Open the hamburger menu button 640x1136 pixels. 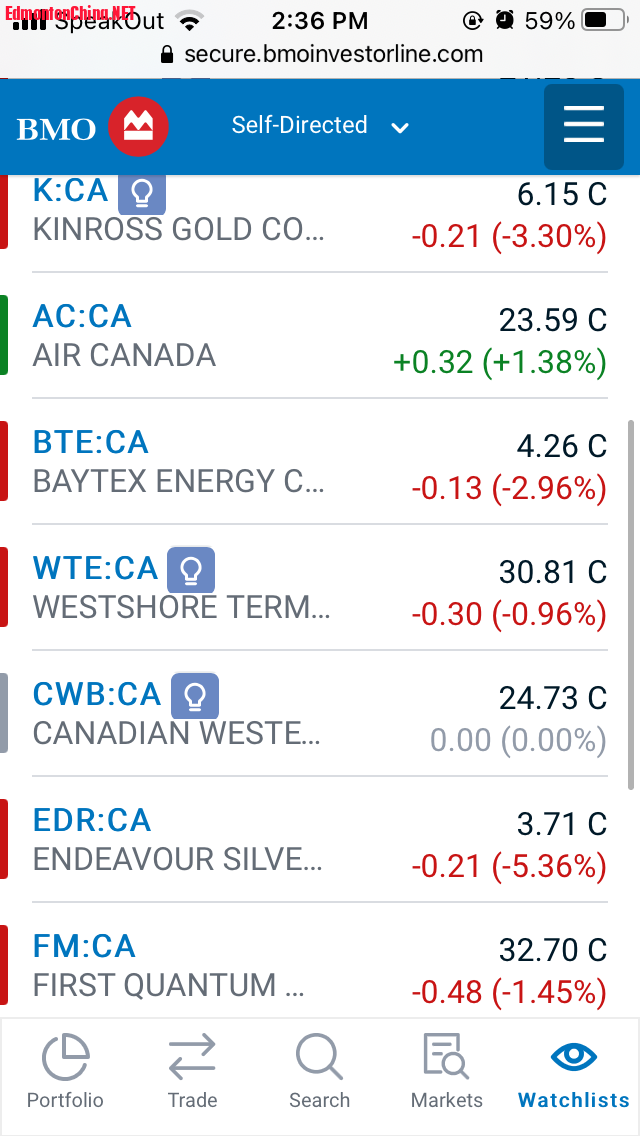[583, 127]
